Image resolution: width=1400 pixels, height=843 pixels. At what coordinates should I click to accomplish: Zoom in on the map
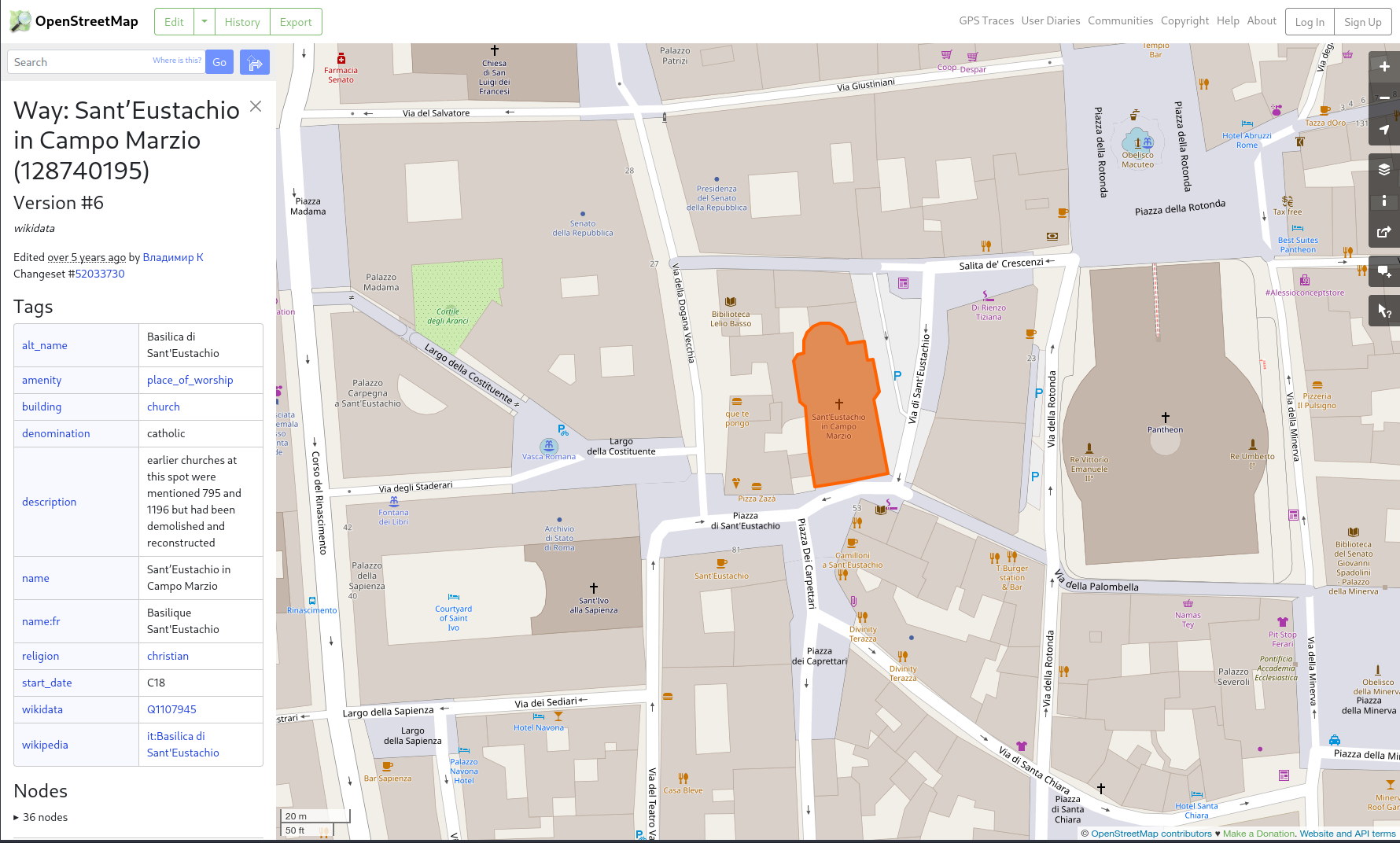click(1384, 67)
